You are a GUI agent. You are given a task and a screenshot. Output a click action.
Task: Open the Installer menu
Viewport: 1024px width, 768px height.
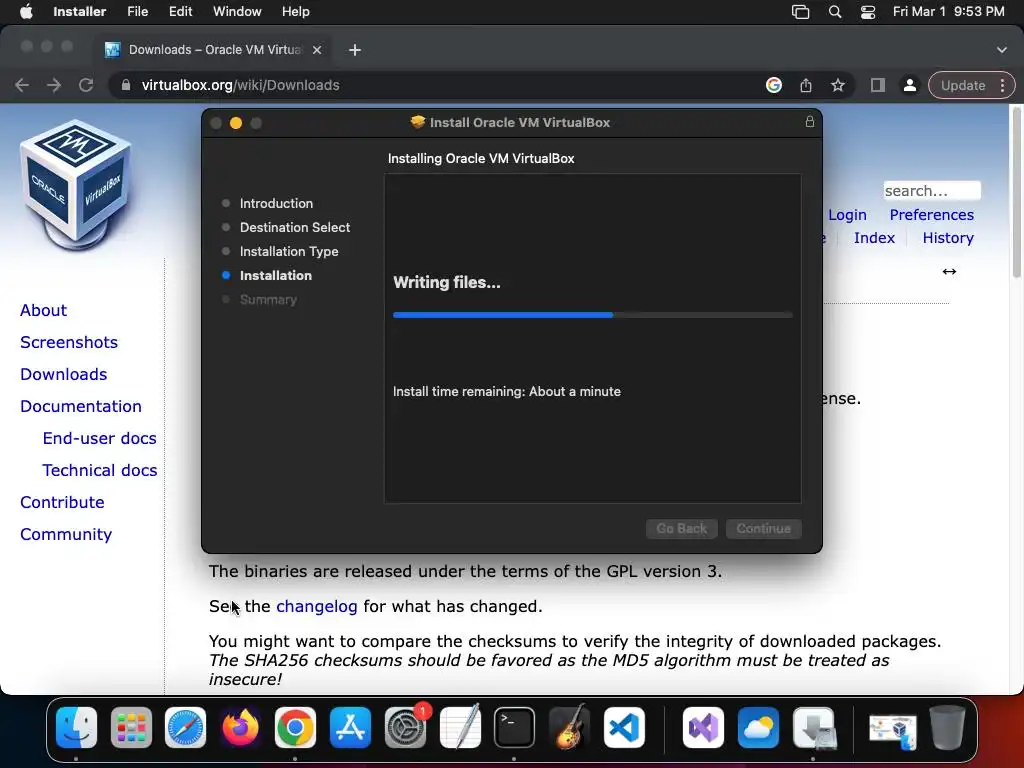click(80, 12)
